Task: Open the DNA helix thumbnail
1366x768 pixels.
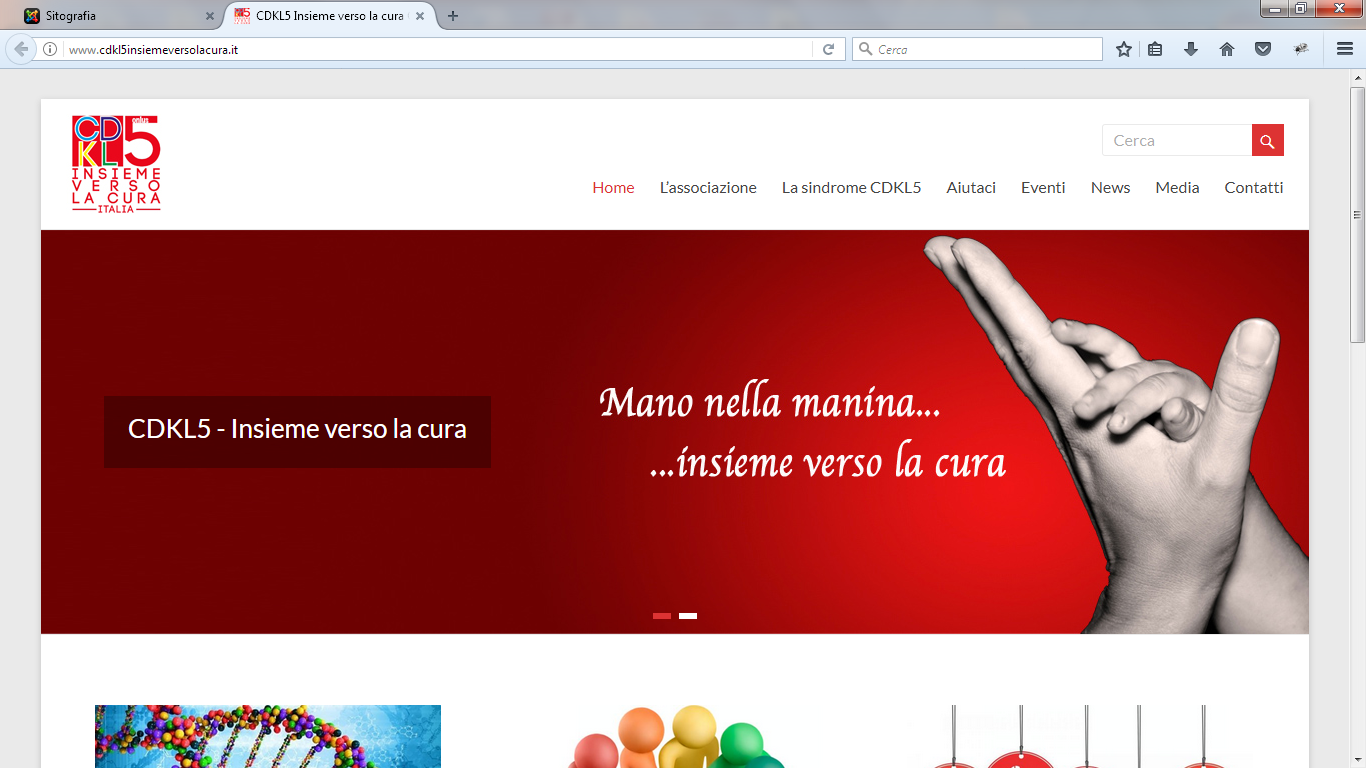Action: pyautogui.click(x=268, y=736)
